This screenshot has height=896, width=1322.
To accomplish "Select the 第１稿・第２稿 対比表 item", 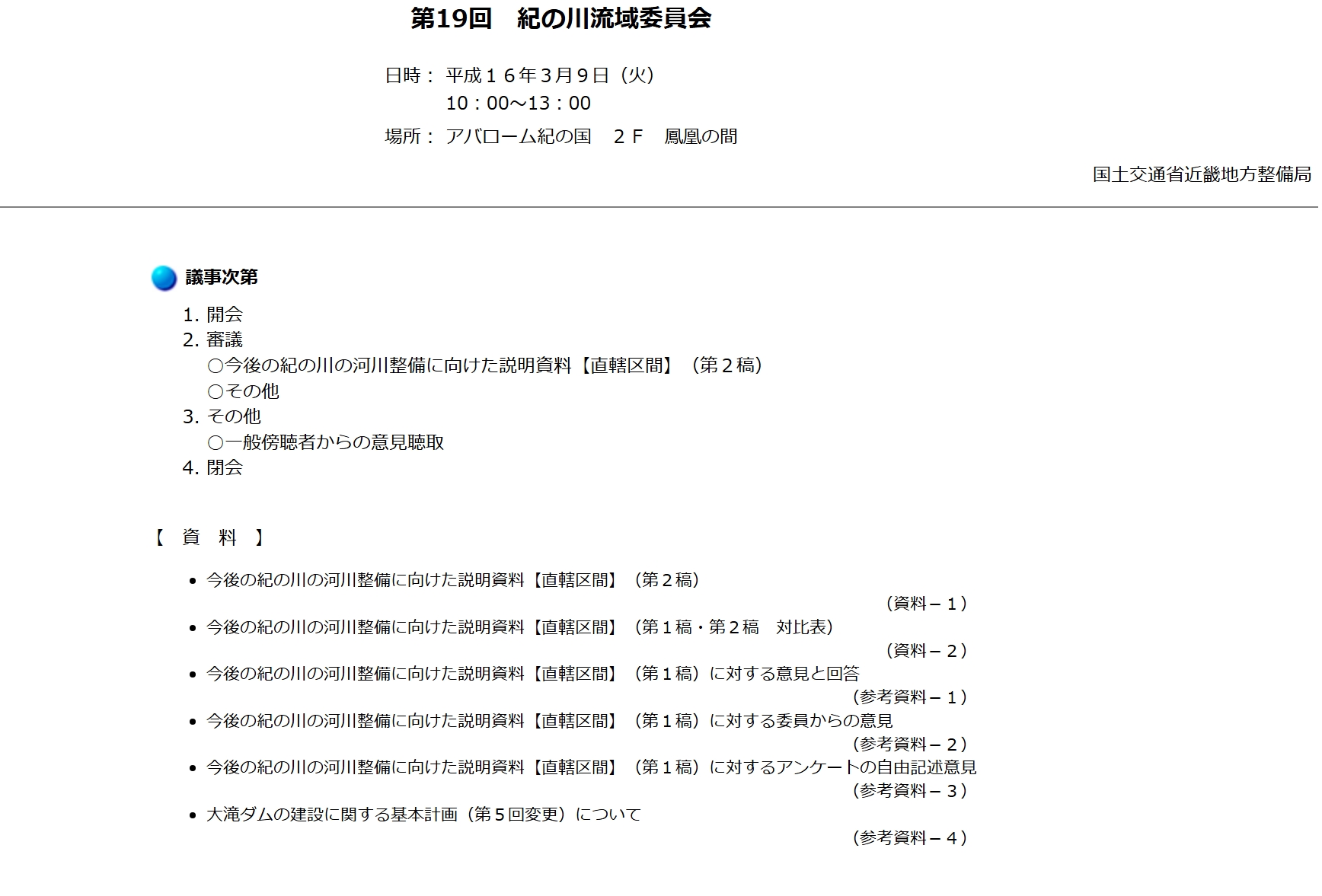I will click(520, 627).
